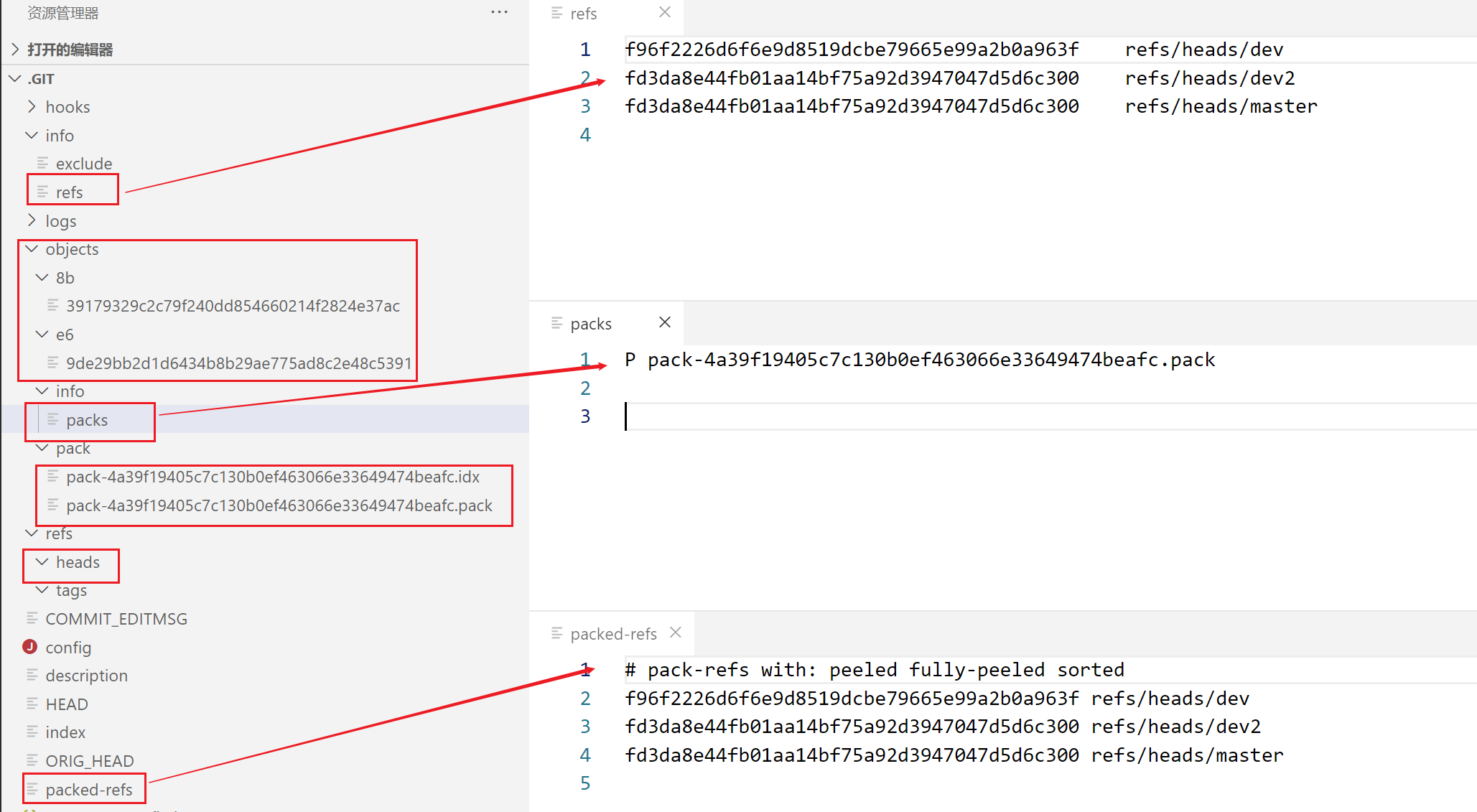Click refs/heads/dev2 text in refs editor

pos(1210,78)
